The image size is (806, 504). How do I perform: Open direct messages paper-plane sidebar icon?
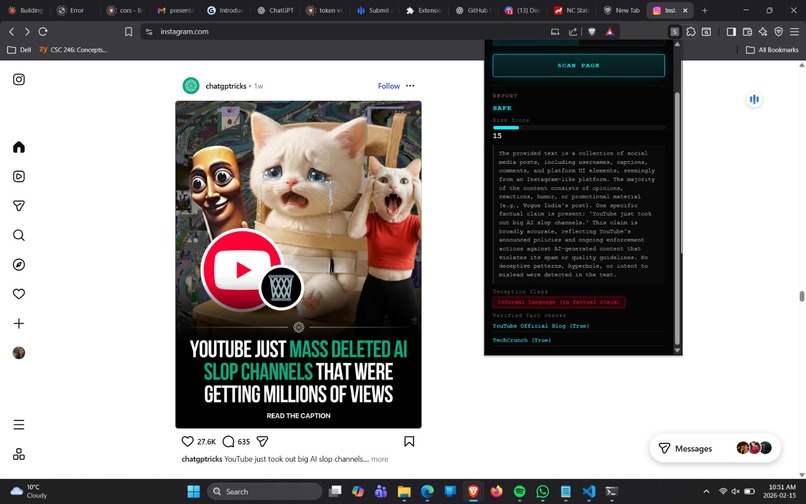(19, 206)
